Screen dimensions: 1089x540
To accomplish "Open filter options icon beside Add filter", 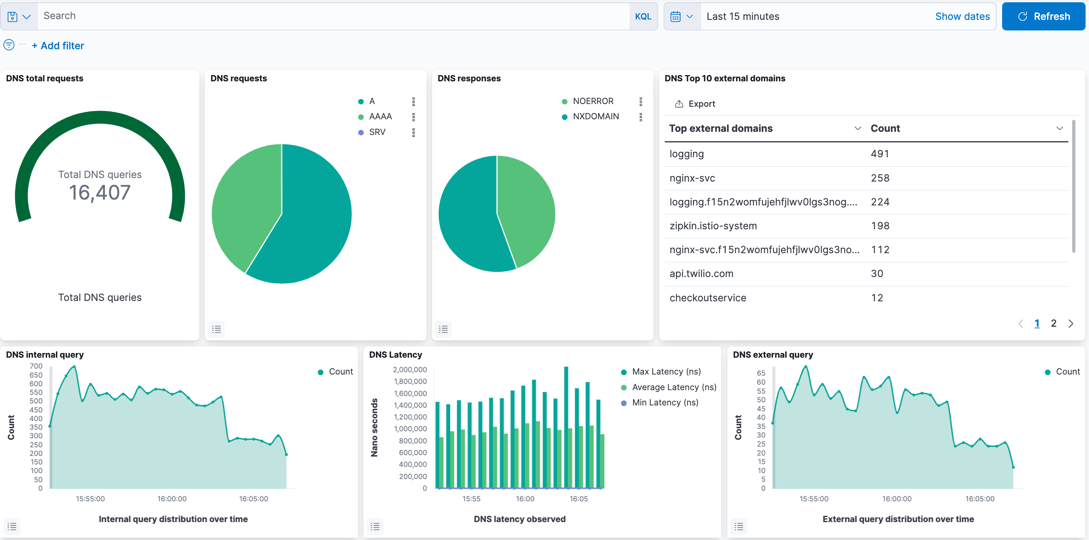I will point(9,45).
